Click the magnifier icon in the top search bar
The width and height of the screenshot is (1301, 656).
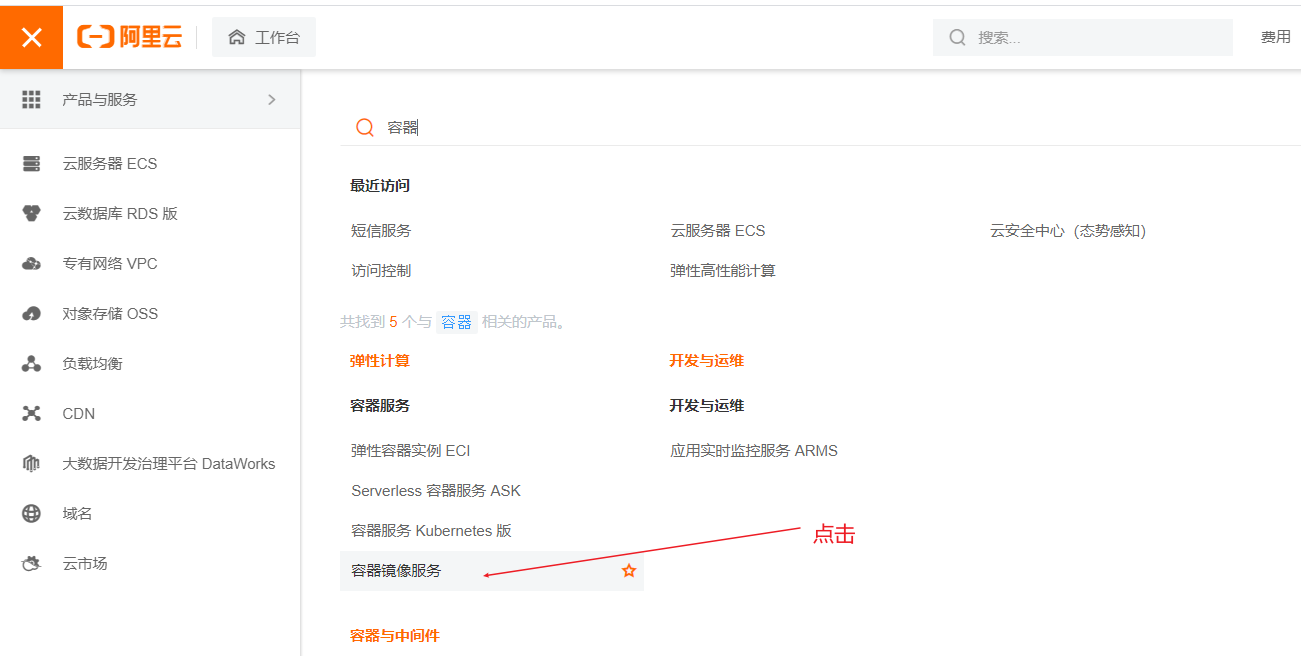(x=957, y=37)
